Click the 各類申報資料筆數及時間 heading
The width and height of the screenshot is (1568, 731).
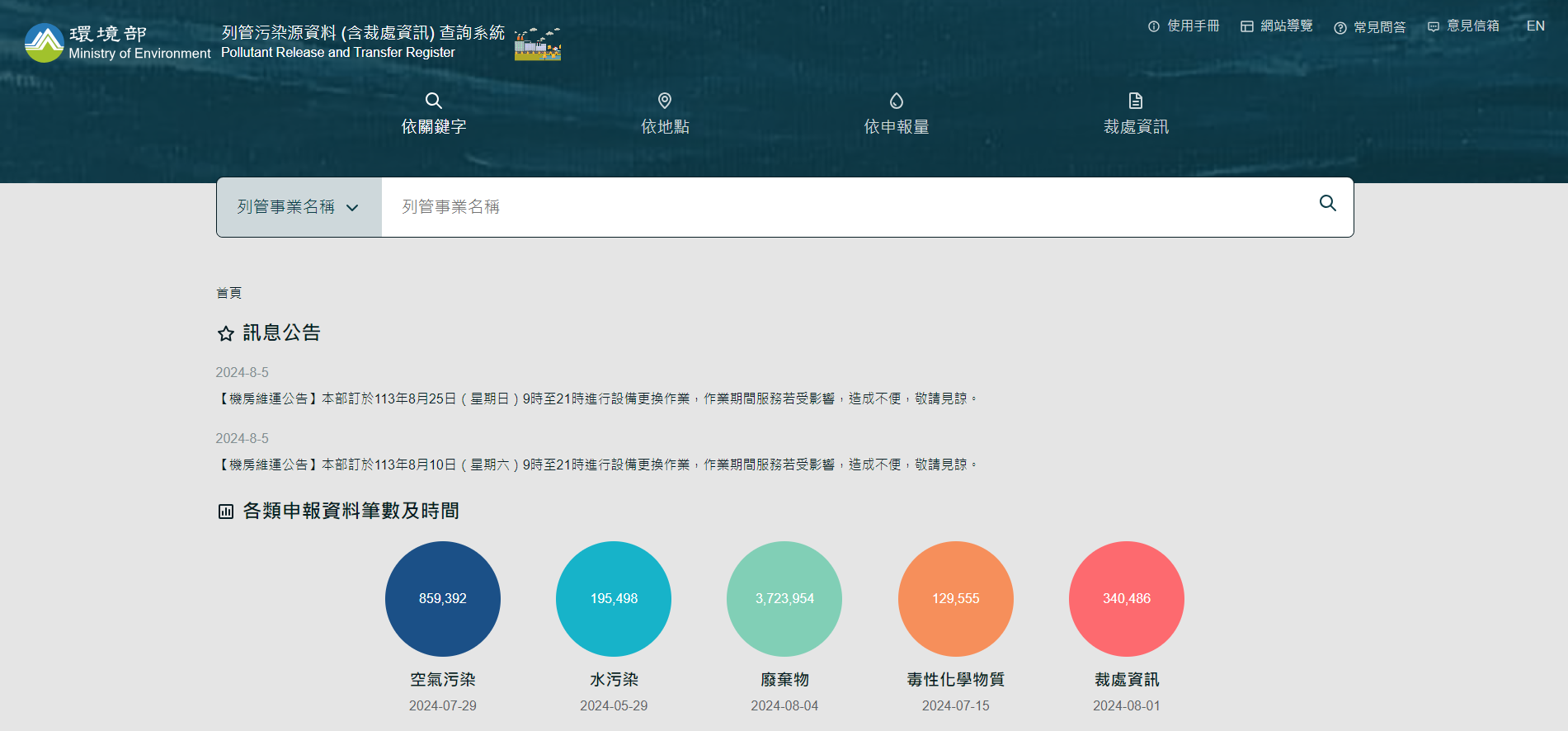click(x=351, y=512)
